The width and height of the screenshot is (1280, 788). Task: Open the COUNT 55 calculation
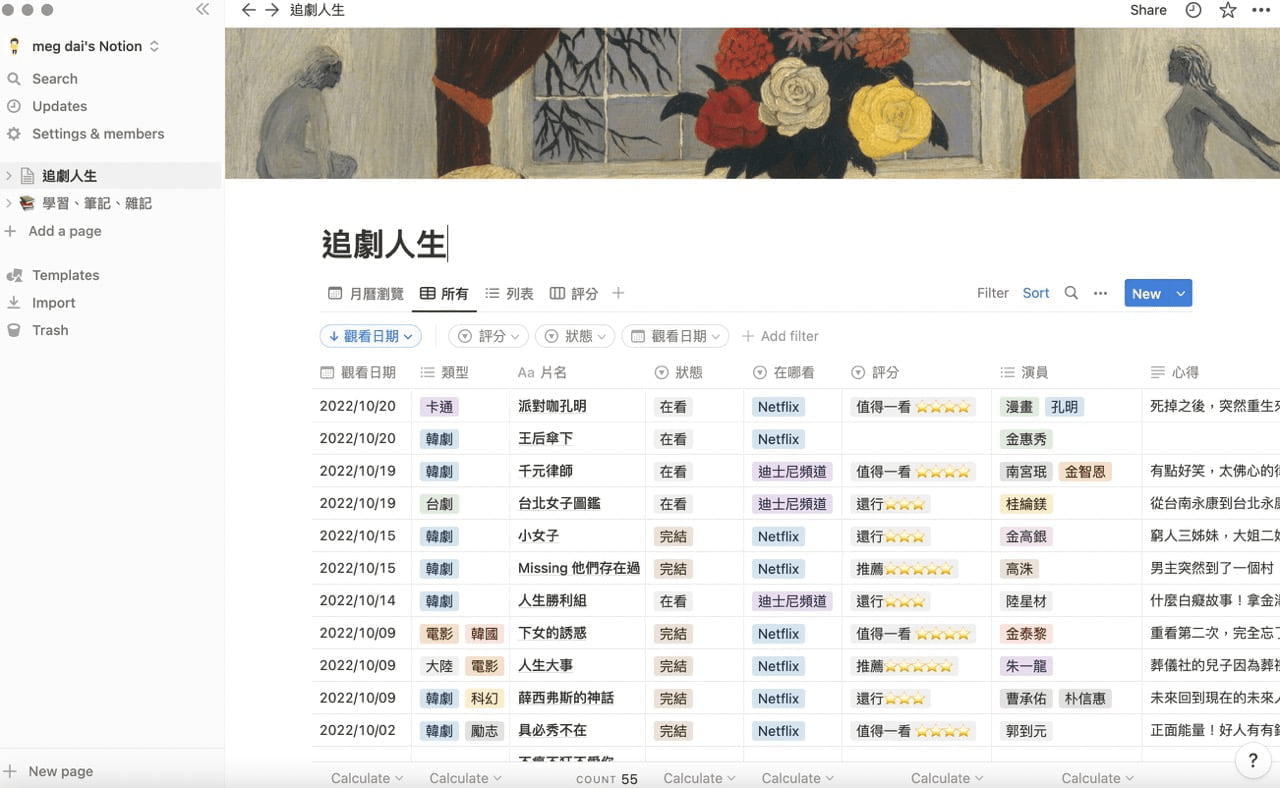point(607,779)
